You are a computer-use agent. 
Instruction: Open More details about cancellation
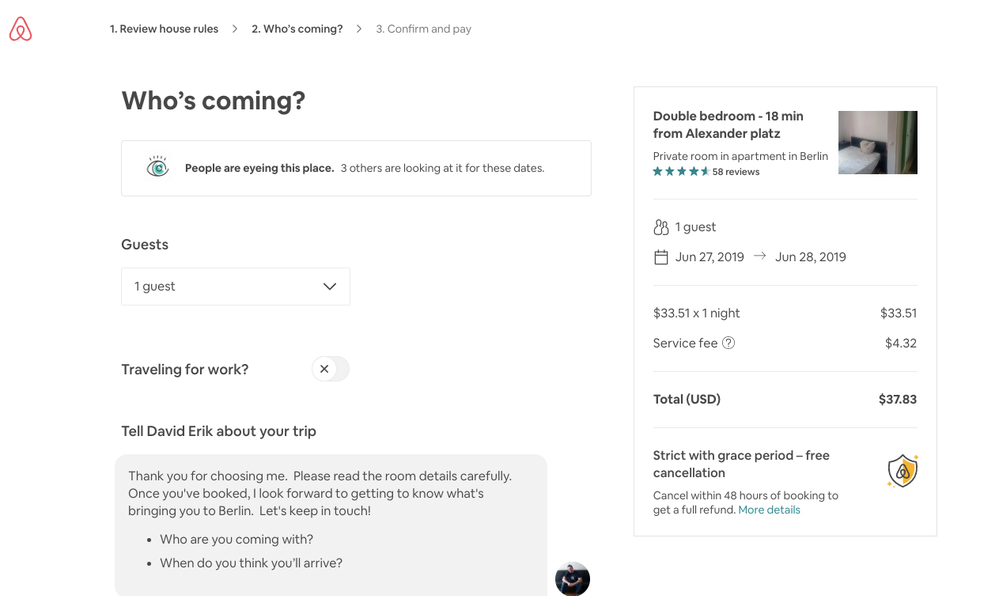(768, 509)
